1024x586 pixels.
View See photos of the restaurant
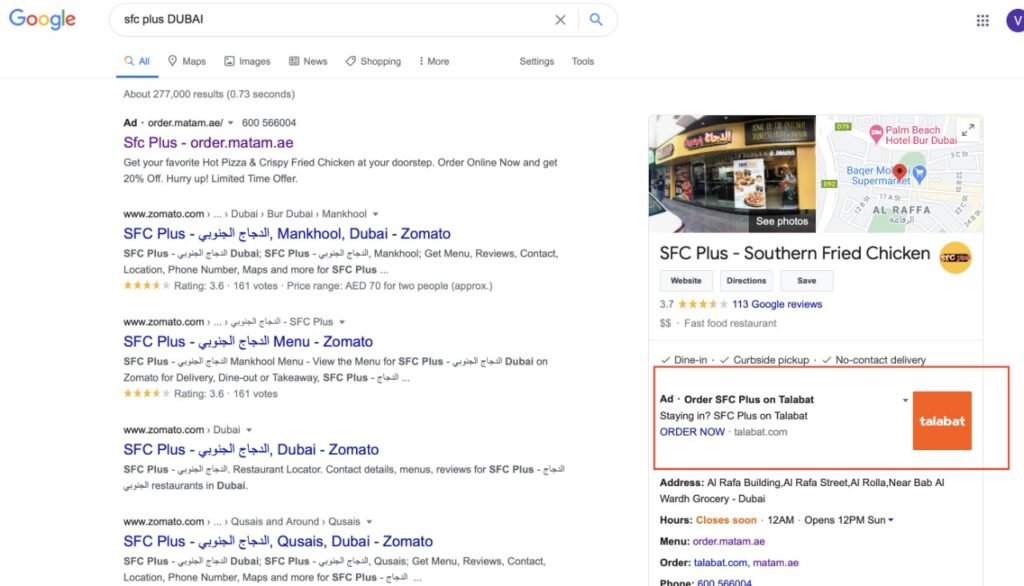pyautogui.click(x=782, y=221)
